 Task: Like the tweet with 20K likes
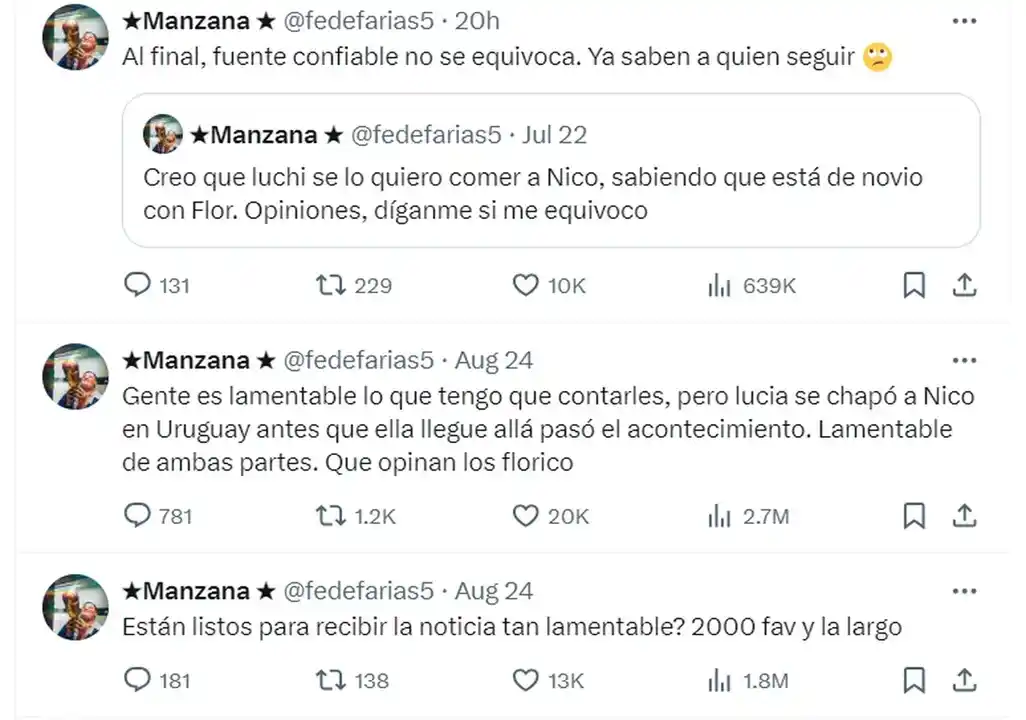point(526,516)
